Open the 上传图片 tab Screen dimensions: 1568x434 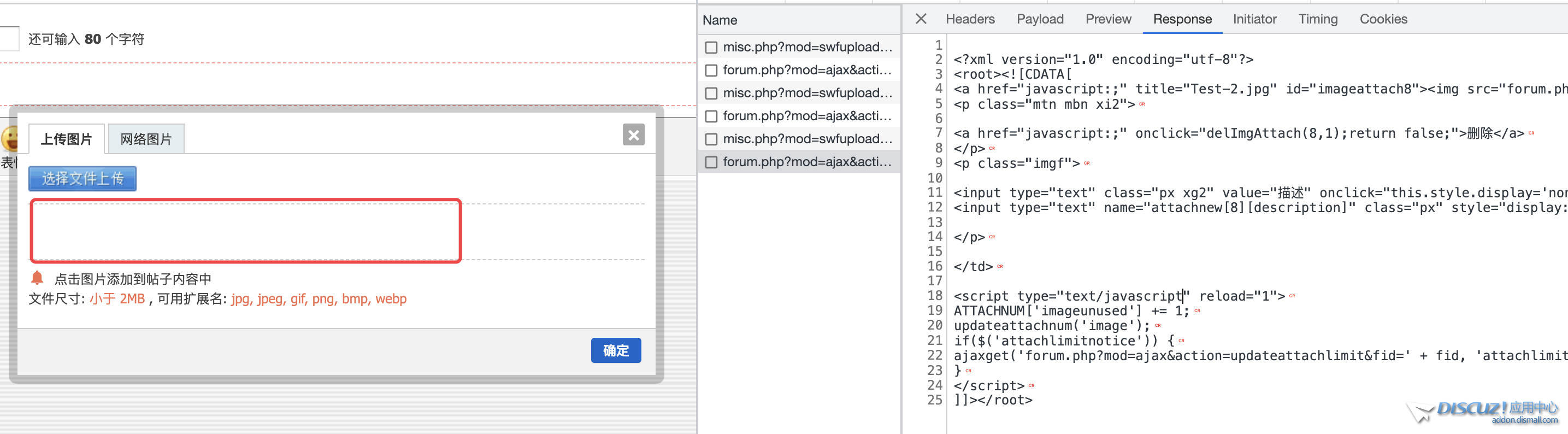click(66, 139)
